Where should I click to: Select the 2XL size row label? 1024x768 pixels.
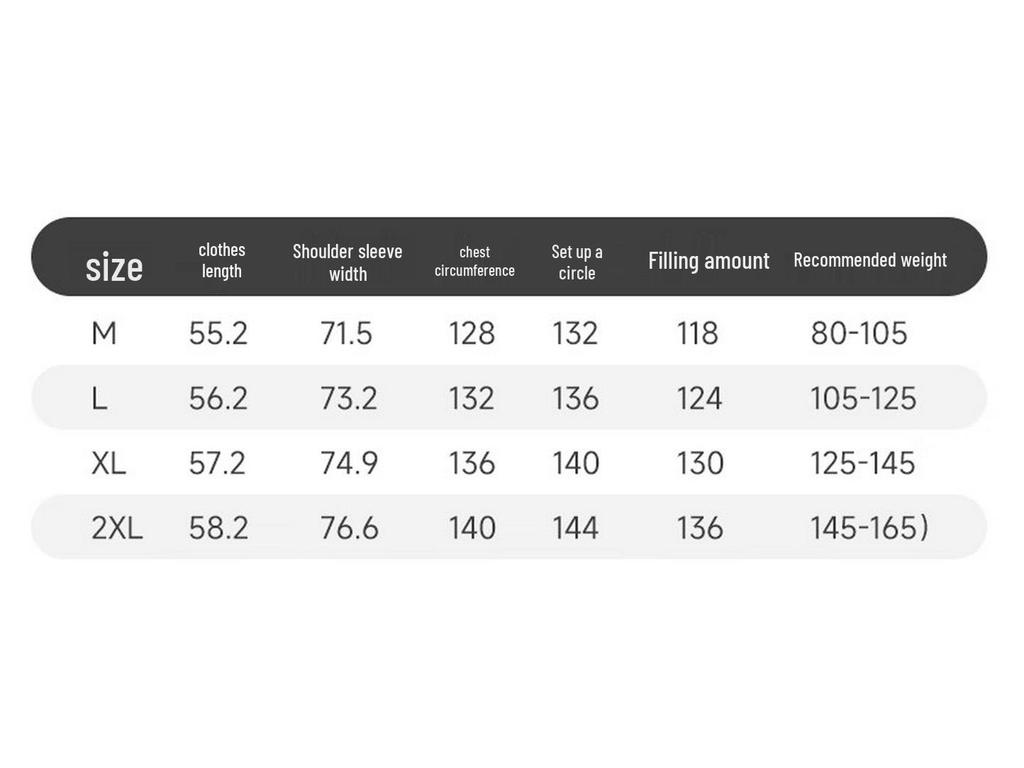[117, 528]
